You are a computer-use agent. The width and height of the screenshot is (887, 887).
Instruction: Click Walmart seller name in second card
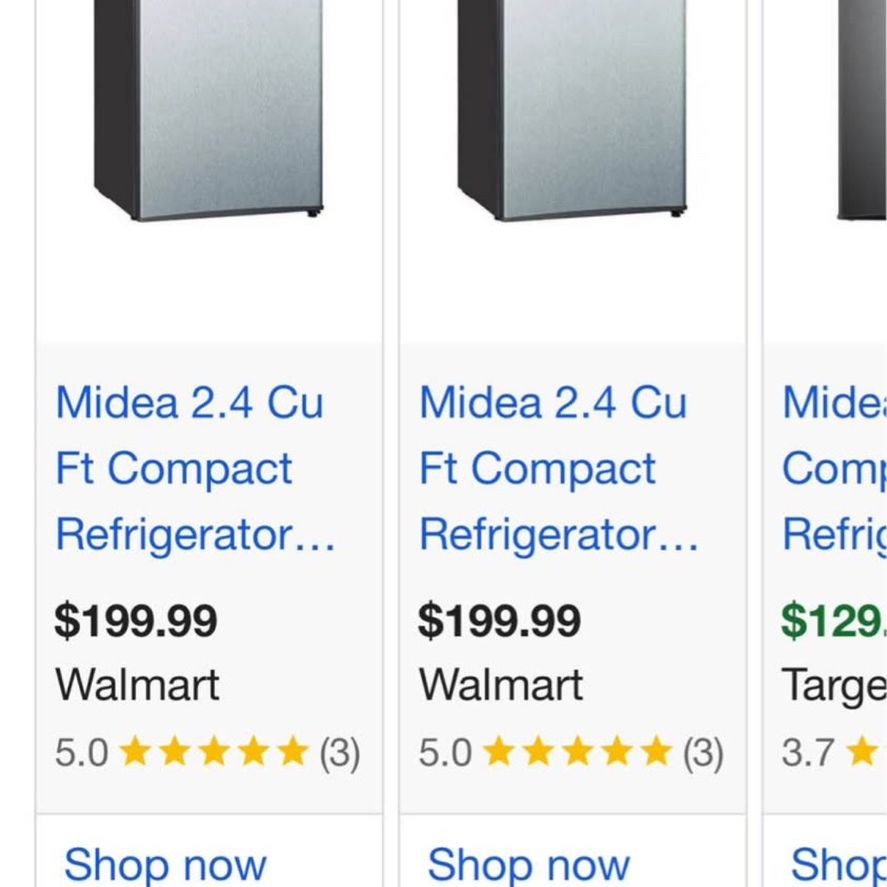click(501, 685)
